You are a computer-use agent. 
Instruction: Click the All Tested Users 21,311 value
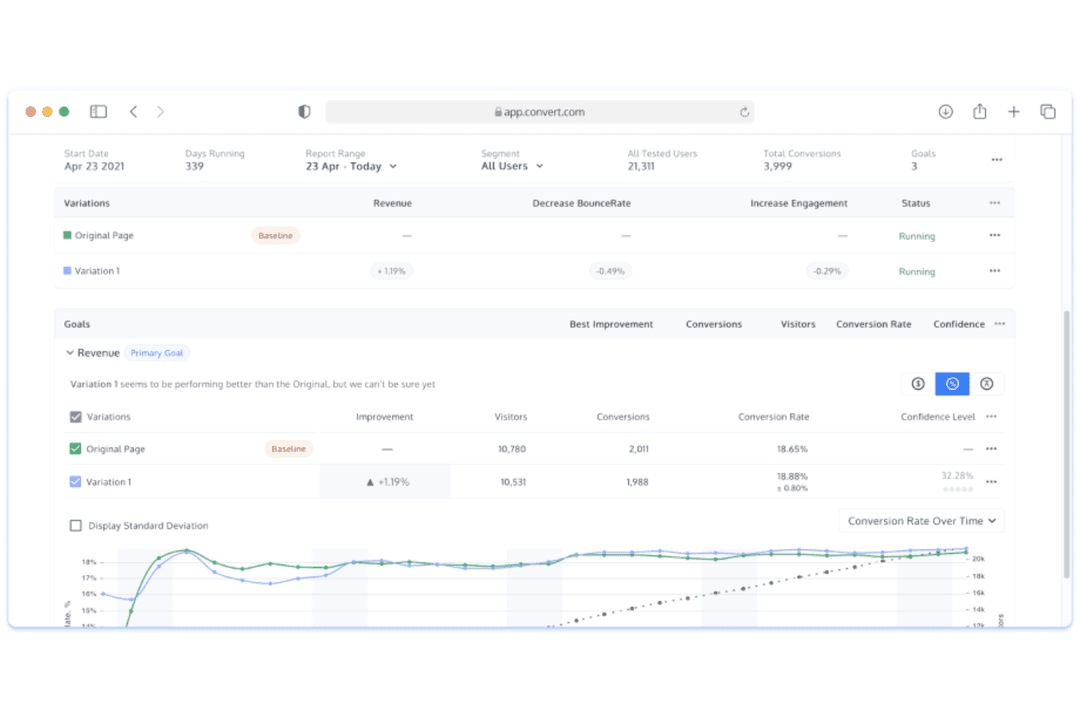pos(641,166)
